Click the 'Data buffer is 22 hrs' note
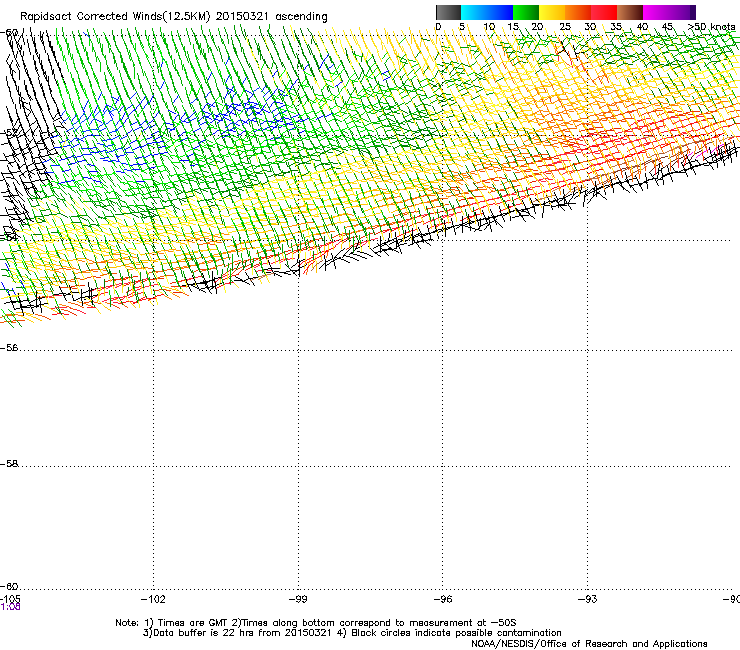This screenshot has height=650, width=740. (x=352, y=633)
